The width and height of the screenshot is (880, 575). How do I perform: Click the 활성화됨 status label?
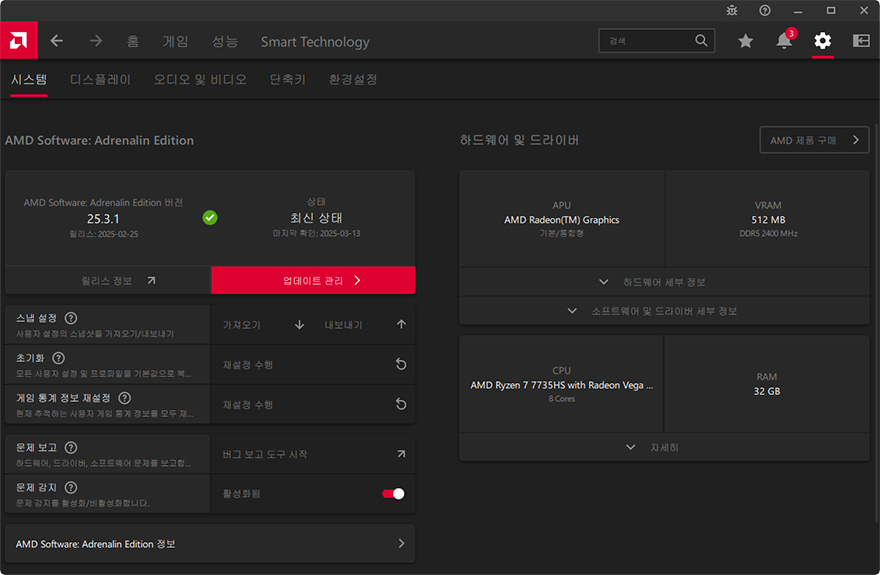(241, 494)
